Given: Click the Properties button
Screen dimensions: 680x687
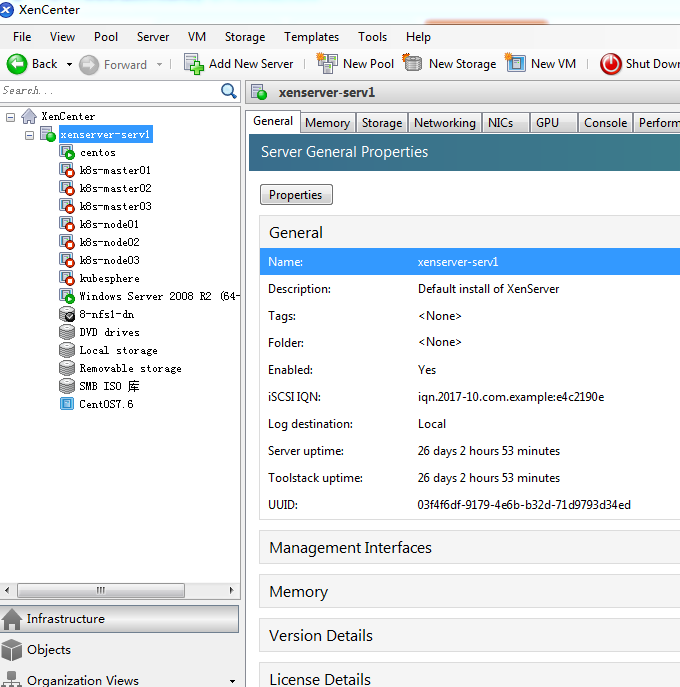Looking at the screenshot, I should [296, 195].
